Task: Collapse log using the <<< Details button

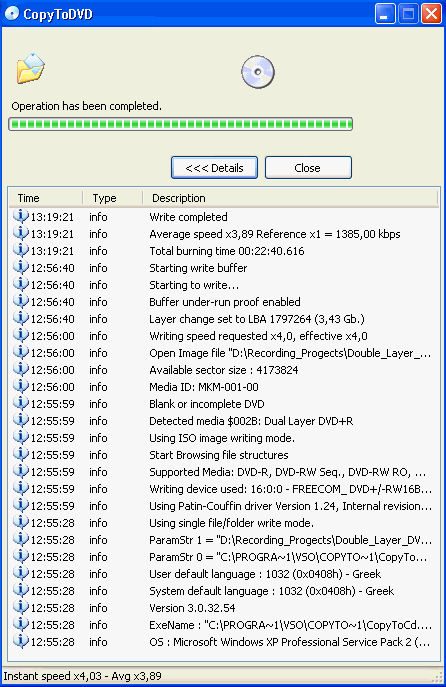Action: click(214, 168)
